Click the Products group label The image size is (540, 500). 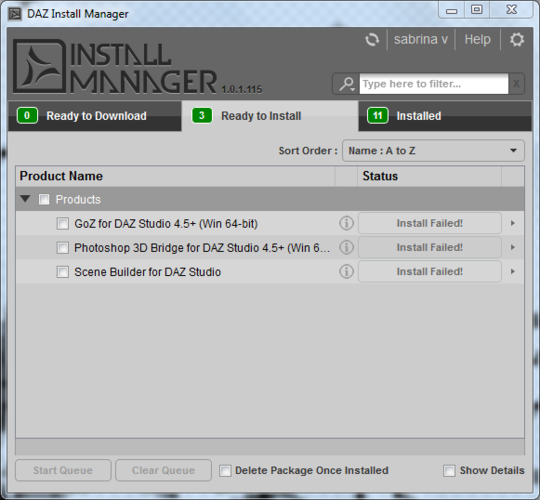78,199
